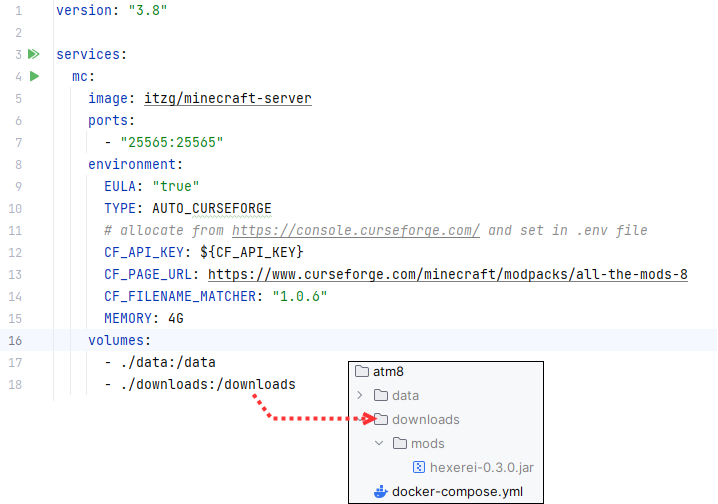Click the AUTO_CURSEFORGE type value

pos(212,208)
